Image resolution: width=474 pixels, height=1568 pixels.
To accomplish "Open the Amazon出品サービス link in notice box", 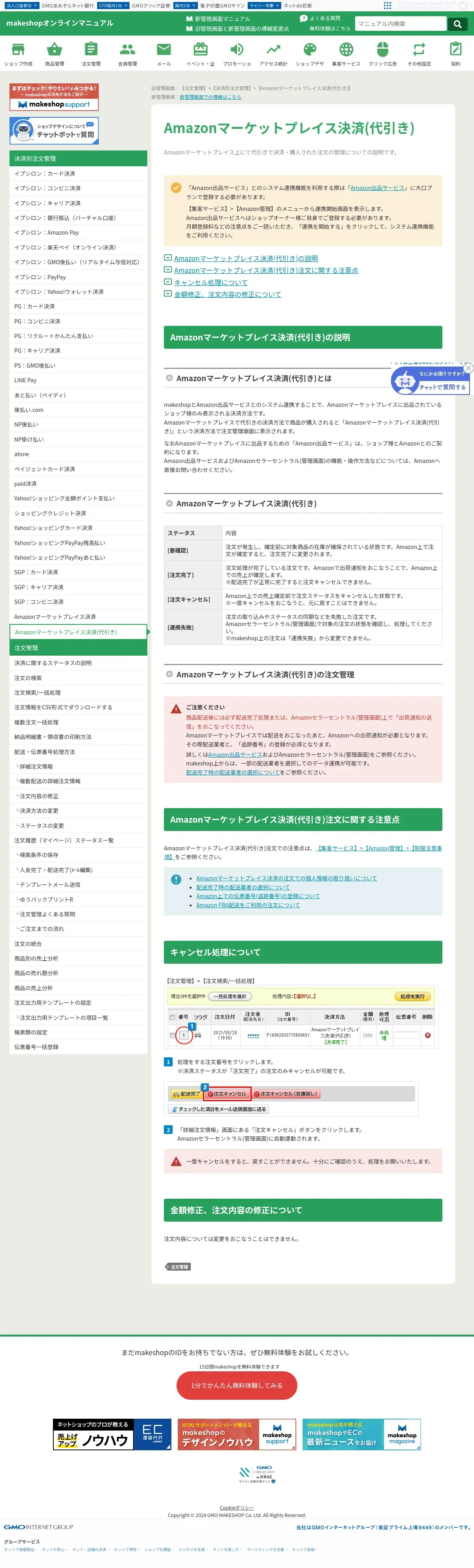I will (x=377, y=188).
